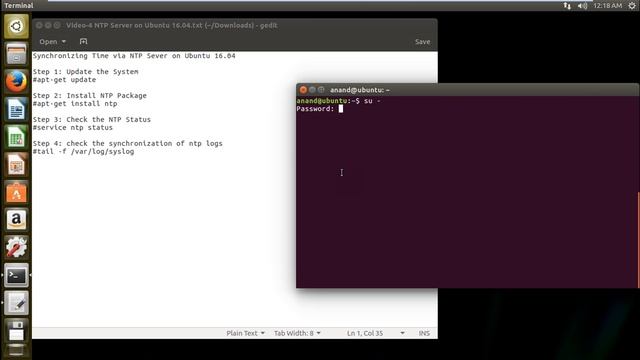Launch LibreOffice Calc from the dock

pos(16,137)
